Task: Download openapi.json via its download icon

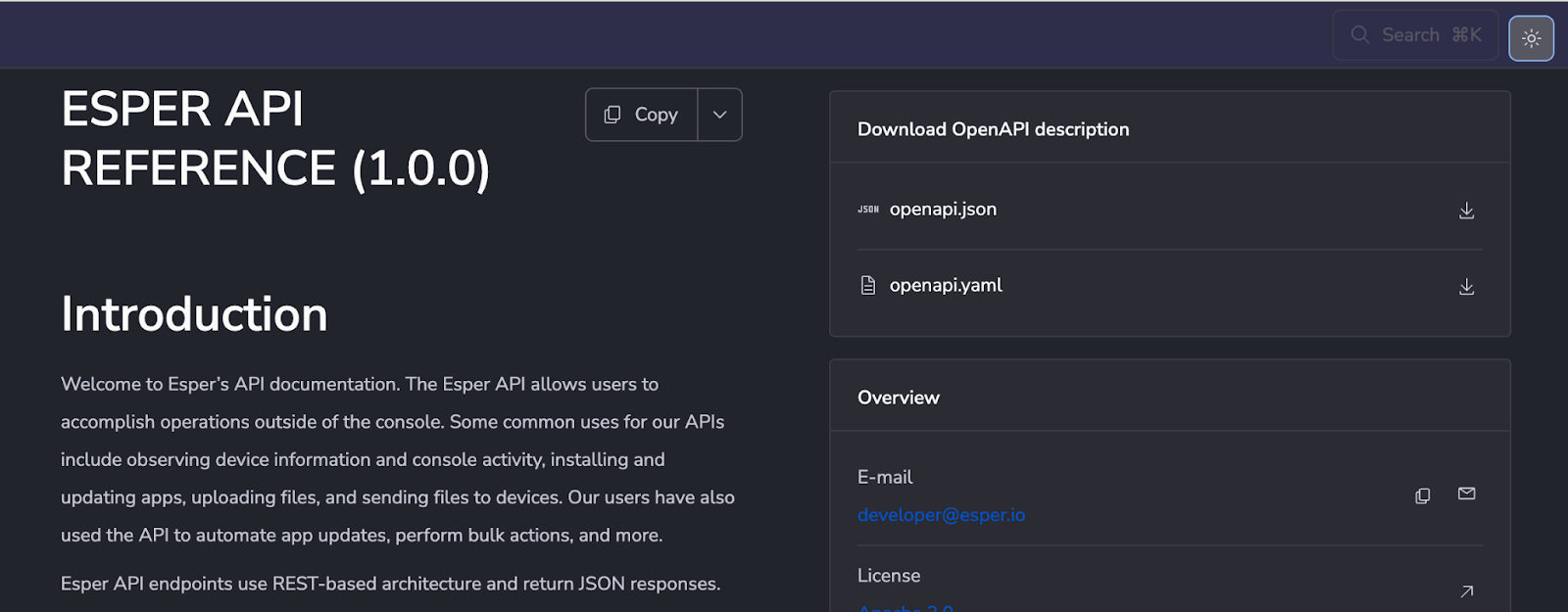Action: tap(1466, 211)
